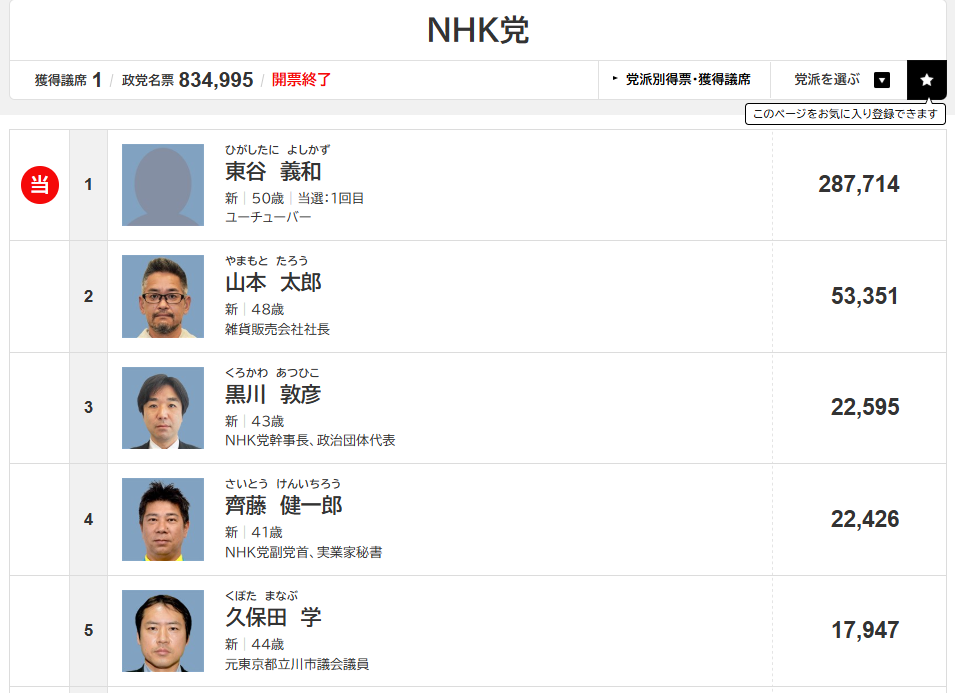Viewport: 955px width, 693px height.
Task: Click the red 当 elected badge
Action: (40, 185)
